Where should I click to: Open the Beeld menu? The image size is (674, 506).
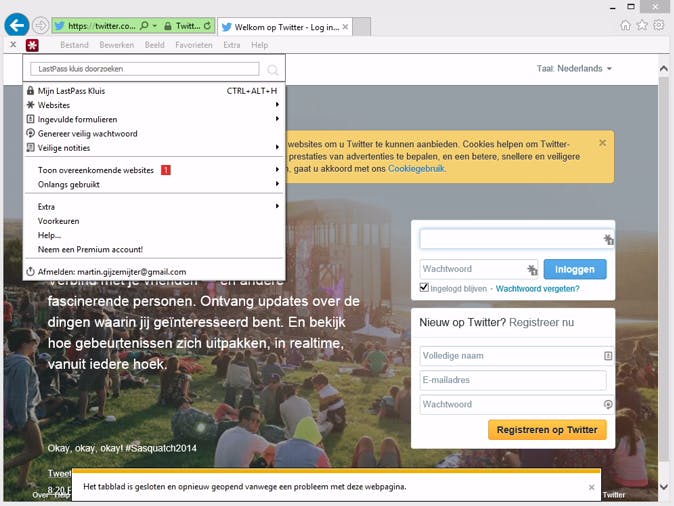click(154, 45)
